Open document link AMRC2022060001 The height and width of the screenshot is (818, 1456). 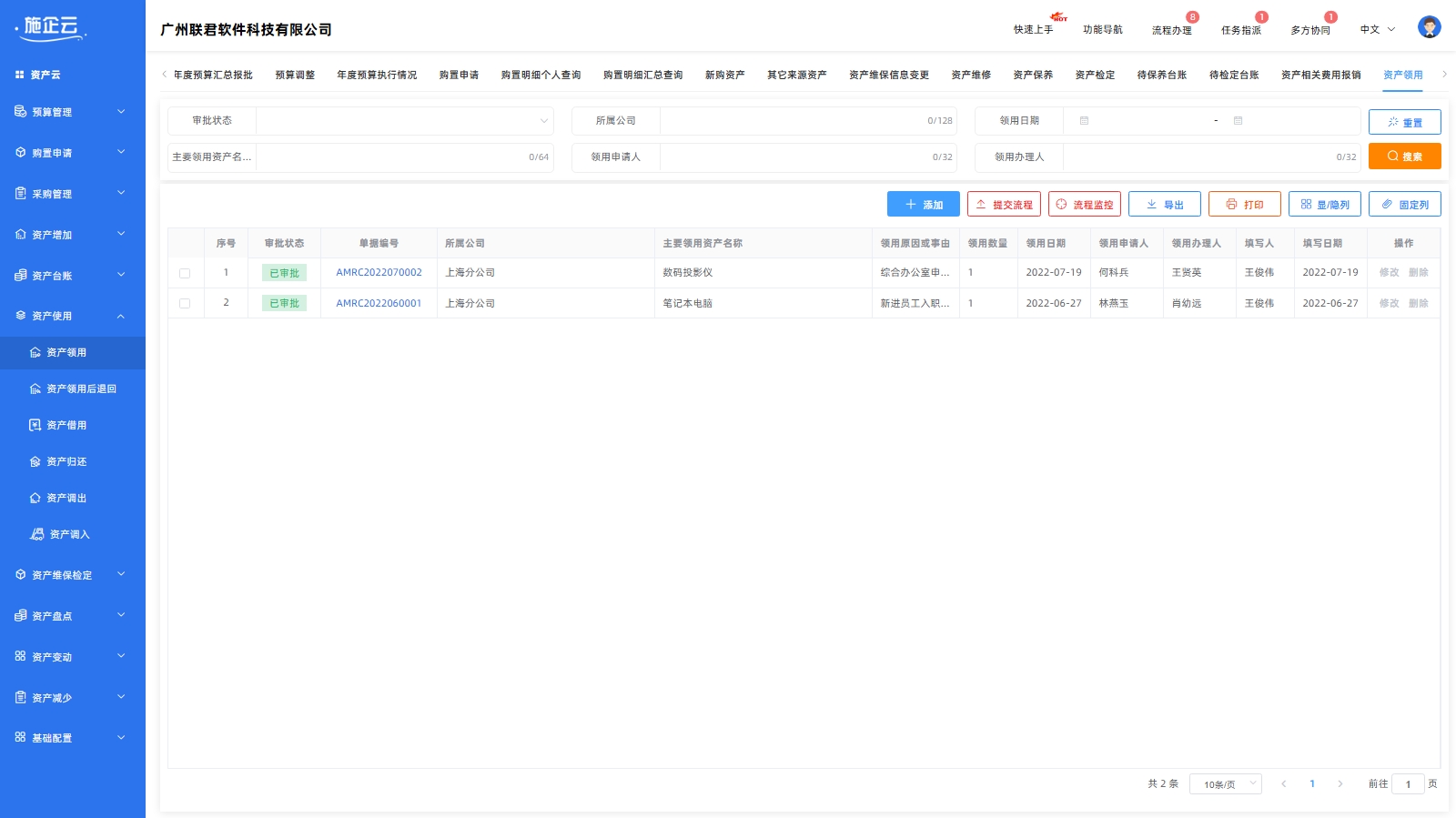coord(379,303)
